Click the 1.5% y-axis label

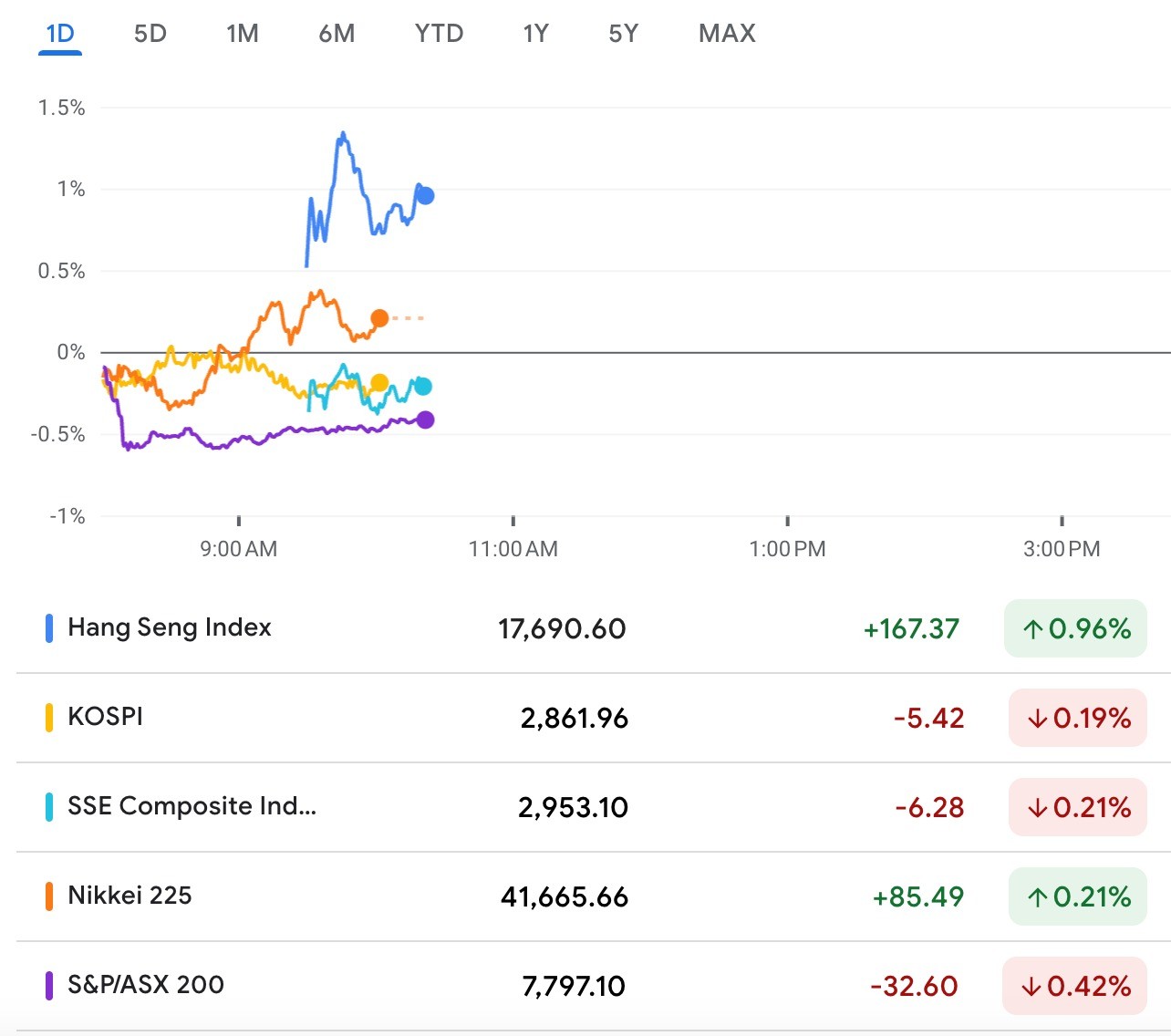click(61, 108)
